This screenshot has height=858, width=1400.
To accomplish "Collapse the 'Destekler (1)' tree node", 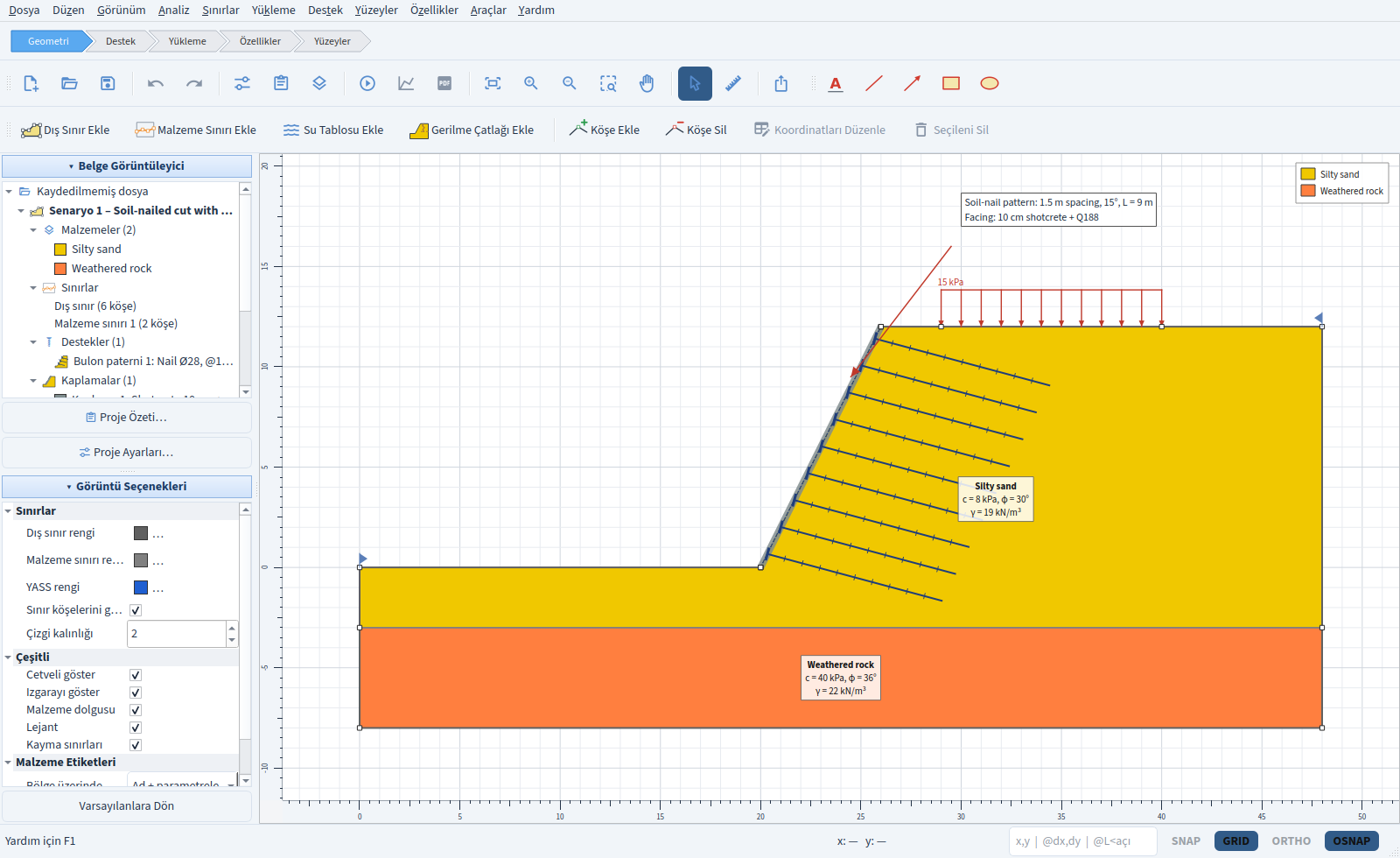I will click(33, 342).
